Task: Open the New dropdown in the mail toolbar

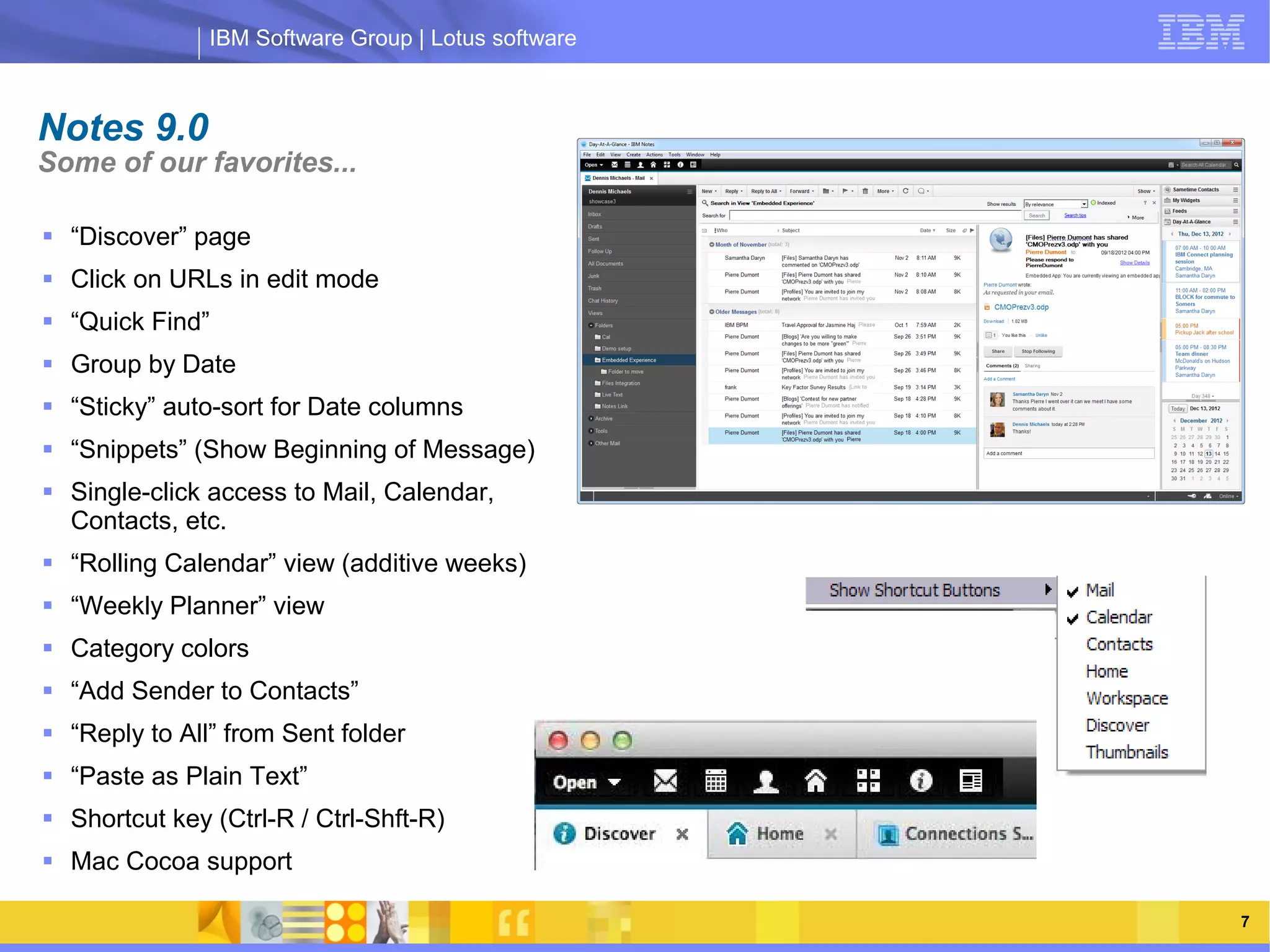Action: pyautogui.click(x=709, y=191)
